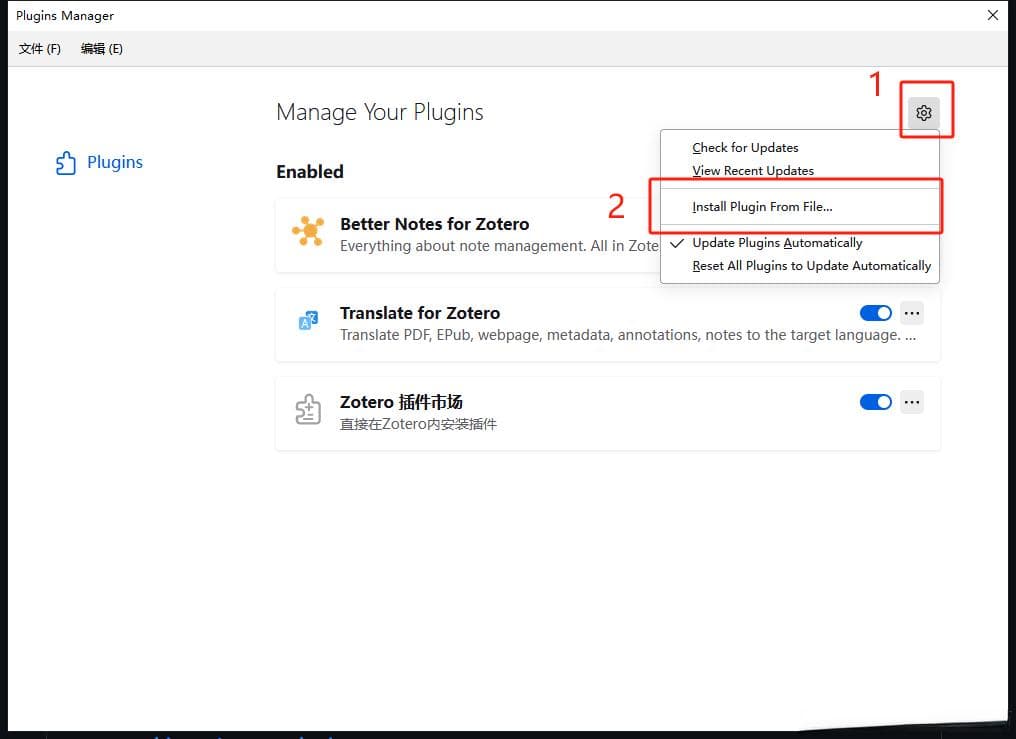Select Reset All Plugins to Update Automatically

(x=811, y=266)
